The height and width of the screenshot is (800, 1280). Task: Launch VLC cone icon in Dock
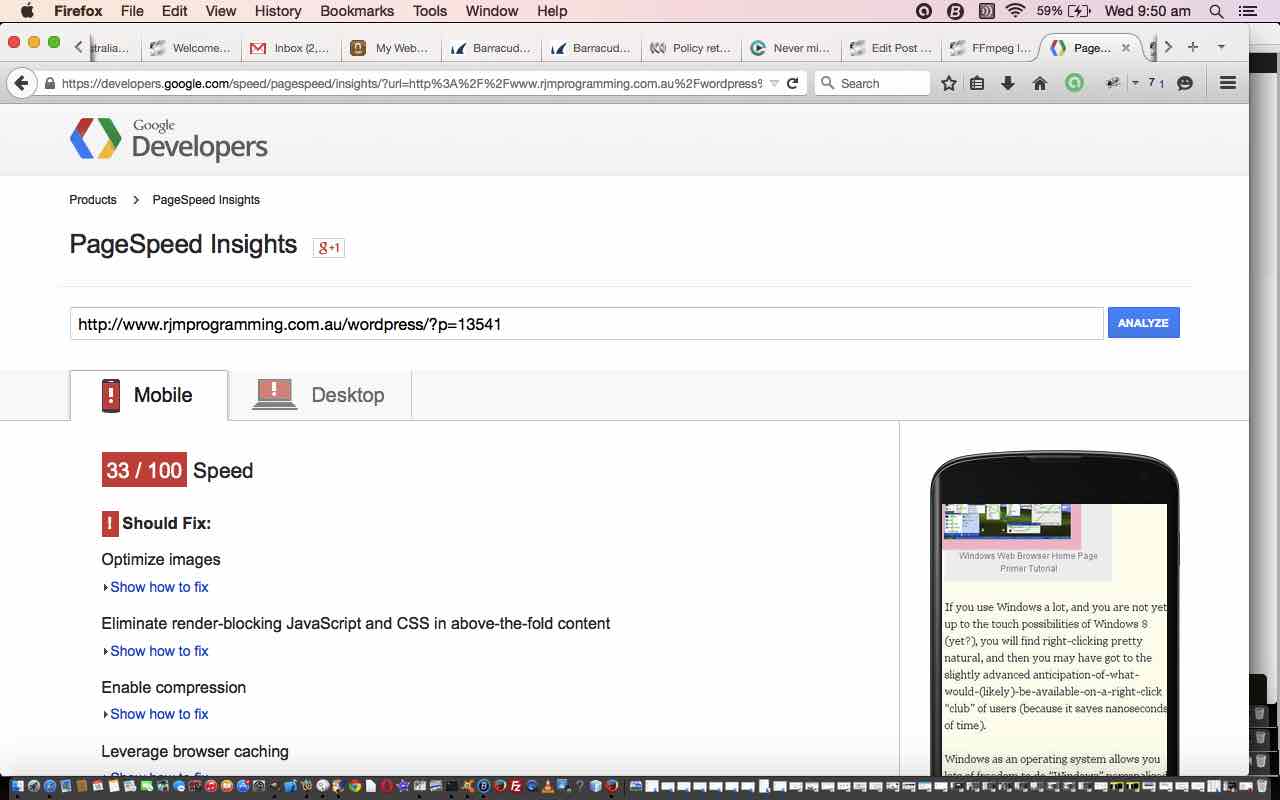tap(548, 786)
